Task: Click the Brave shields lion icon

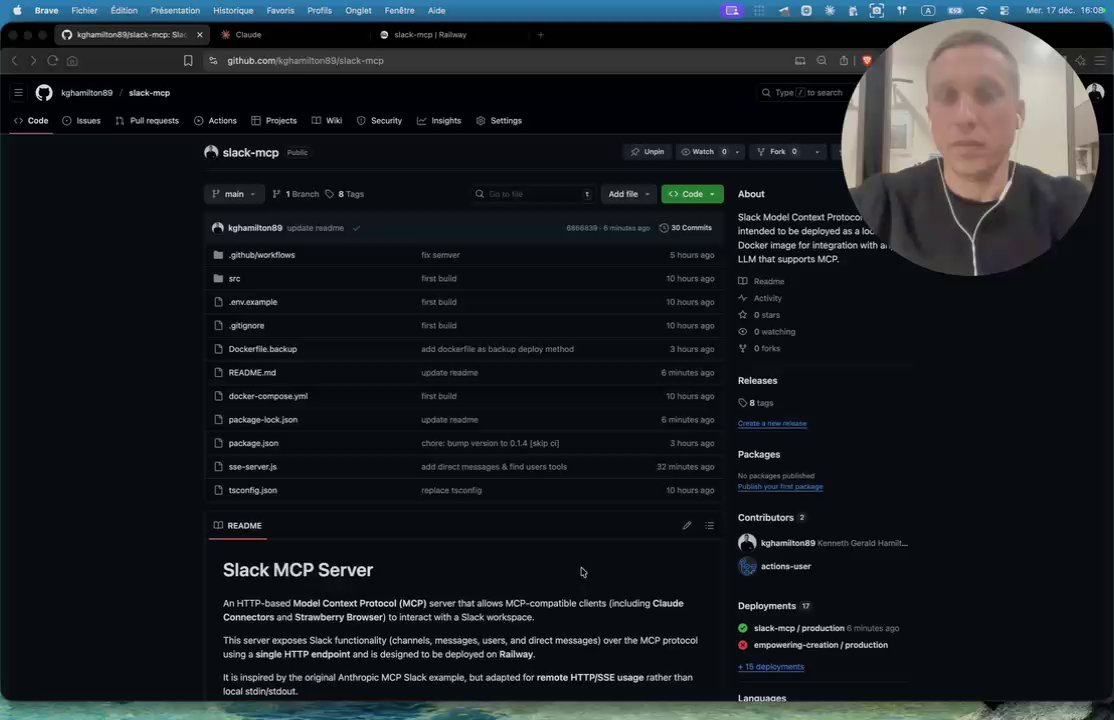Action: (x=867, y=60)
